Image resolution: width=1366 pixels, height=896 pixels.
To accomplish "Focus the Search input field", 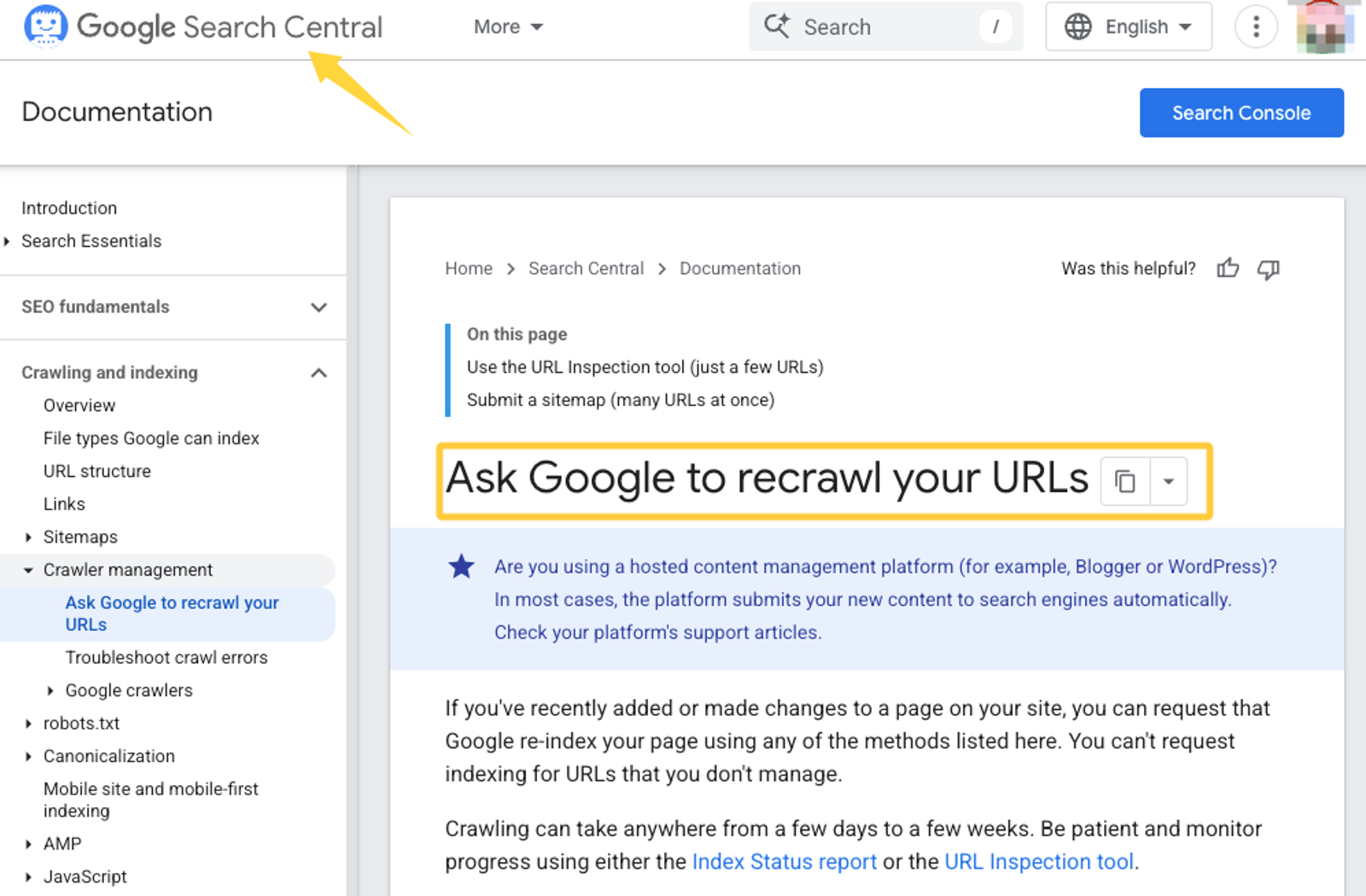I will 885,26.
